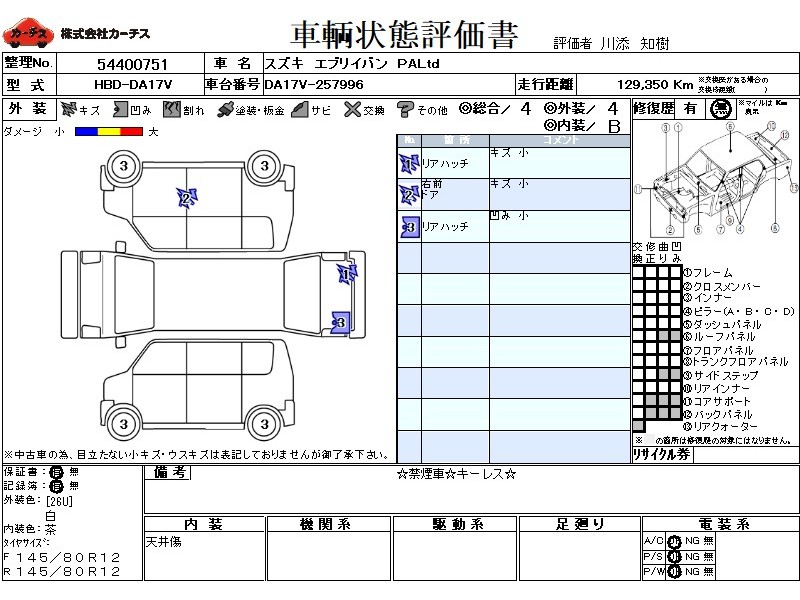Click remark ☆禁煙車☆キーレス☆
Screen dimensions: 800x600
click(x=456, y=474)
